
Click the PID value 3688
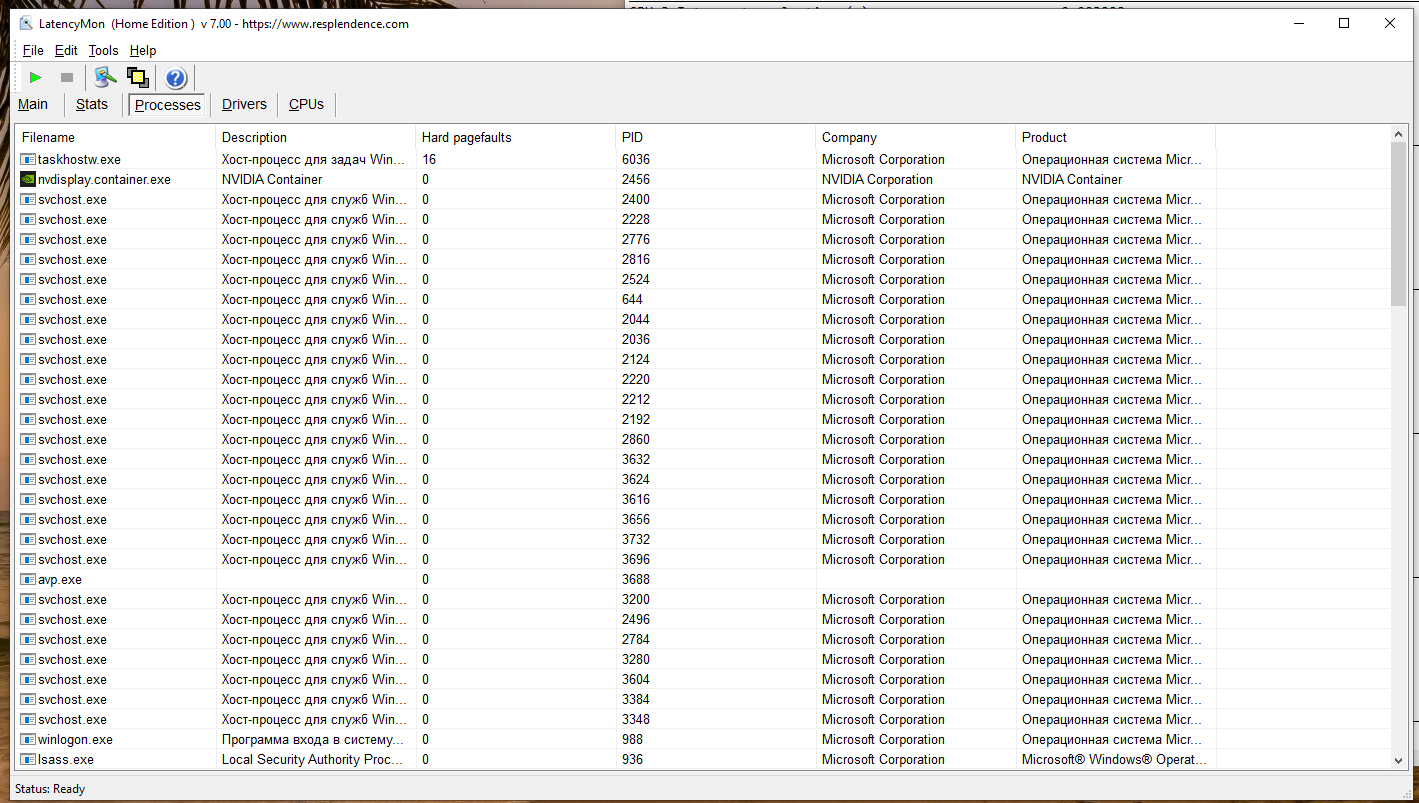click(x=636, y=579)
